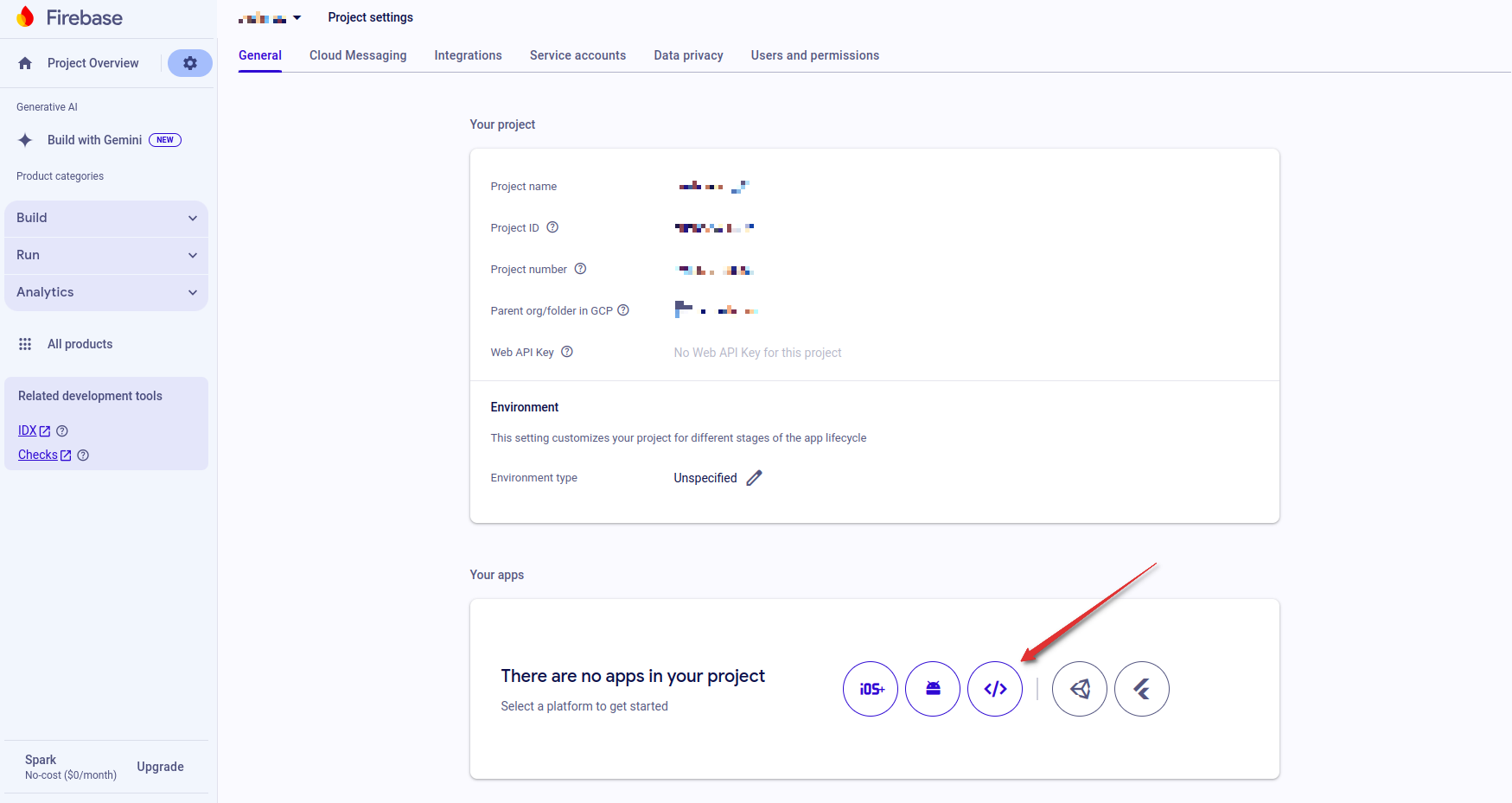1512x803 pixels.
Task: Switch to Users and permissions tab
Action: (815, 55)
